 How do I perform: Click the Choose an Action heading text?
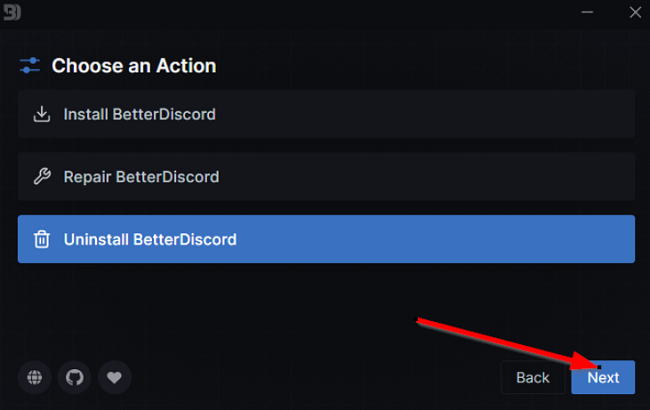coord(134,66)
